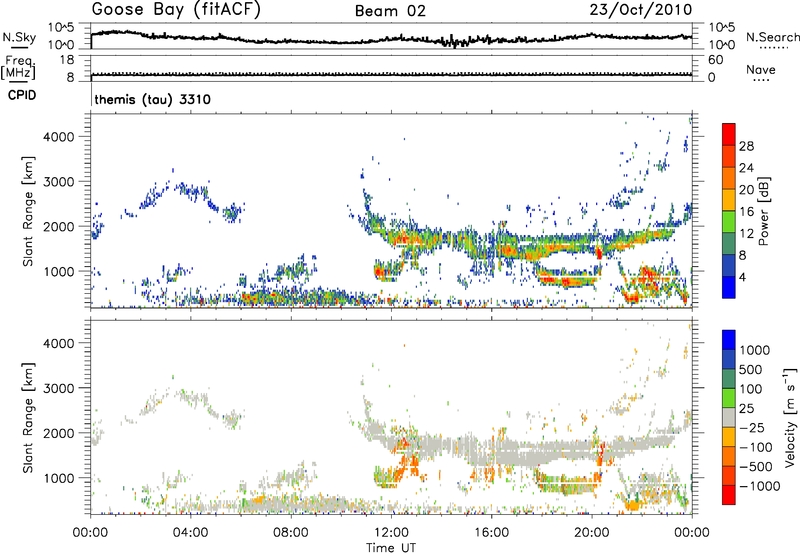This screenshot has width=800, height=554.
Task: Click the red bottom segment of velocity colorbar
Action: [729, 495]
